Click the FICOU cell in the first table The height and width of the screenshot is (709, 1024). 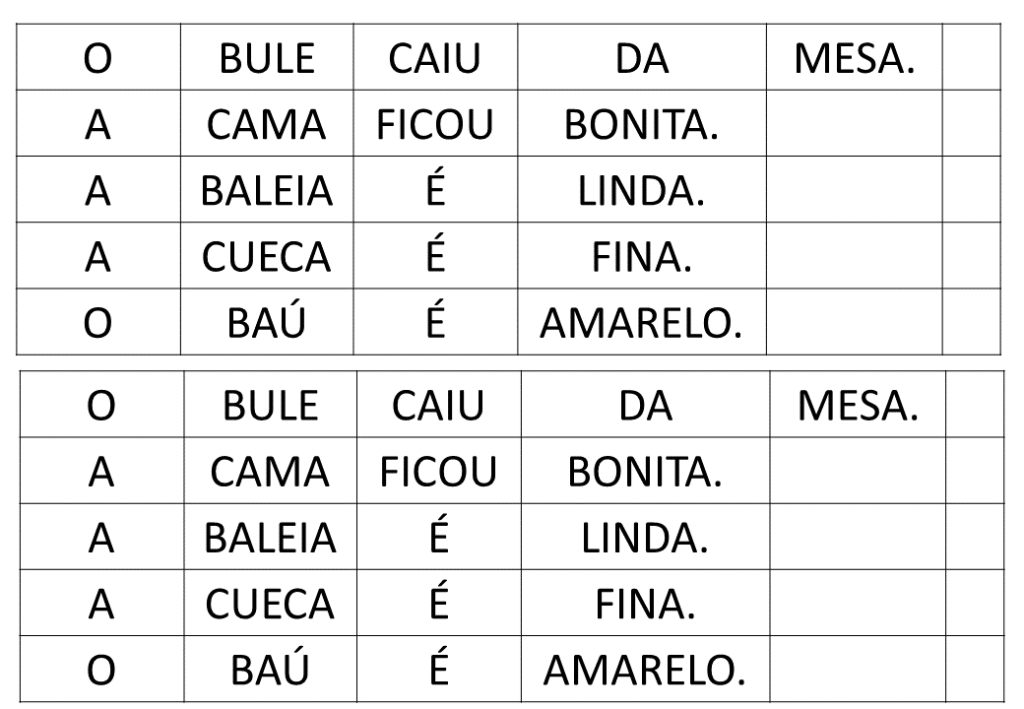point(434,126)
